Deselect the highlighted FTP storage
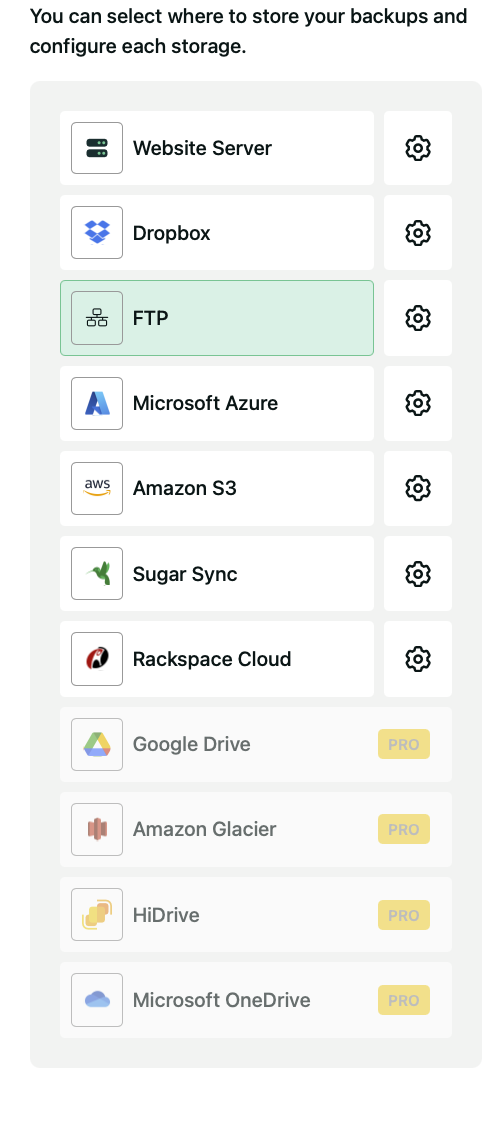 click(x=217, y=318)
